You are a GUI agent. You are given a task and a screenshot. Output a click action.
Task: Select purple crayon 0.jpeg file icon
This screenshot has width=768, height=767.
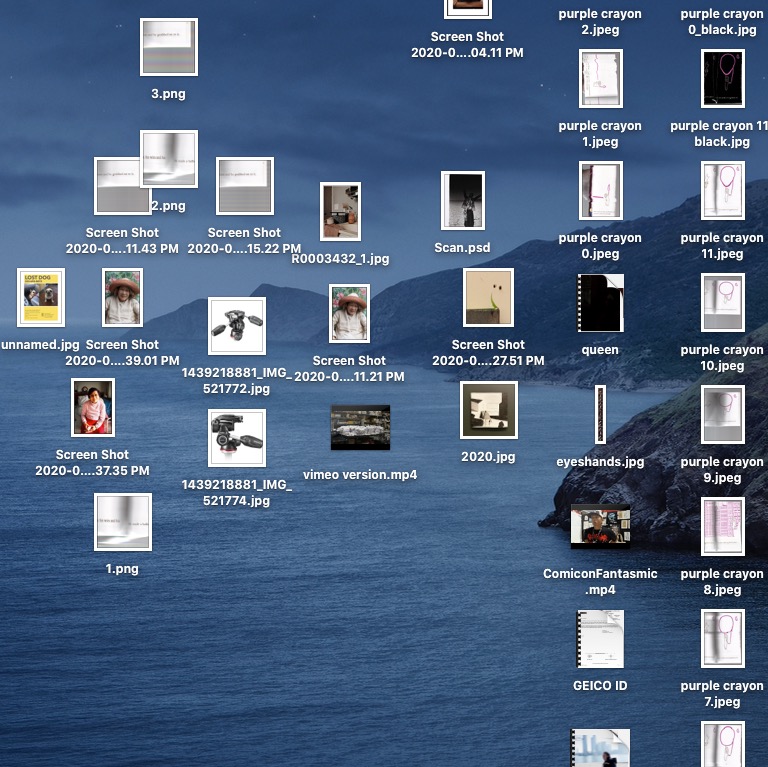click(600, 191)
